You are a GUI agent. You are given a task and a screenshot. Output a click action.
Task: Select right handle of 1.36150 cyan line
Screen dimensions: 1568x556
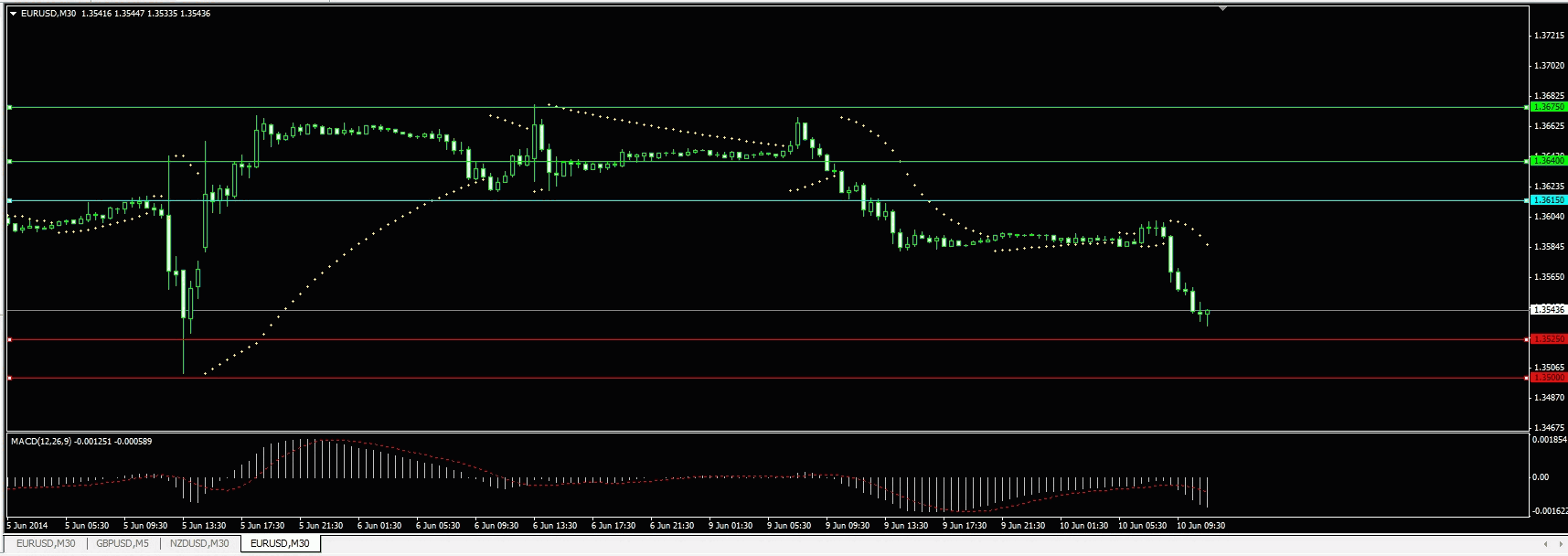(1528, 200)
